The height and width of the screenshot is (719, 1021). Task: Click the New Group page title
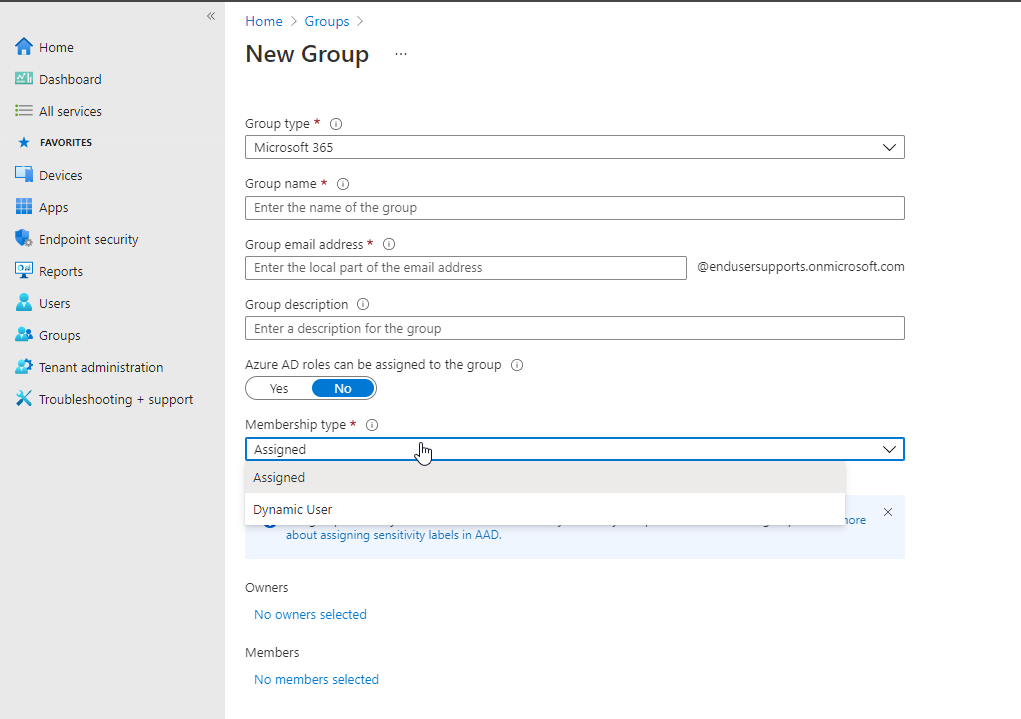[x=307, y=54]
